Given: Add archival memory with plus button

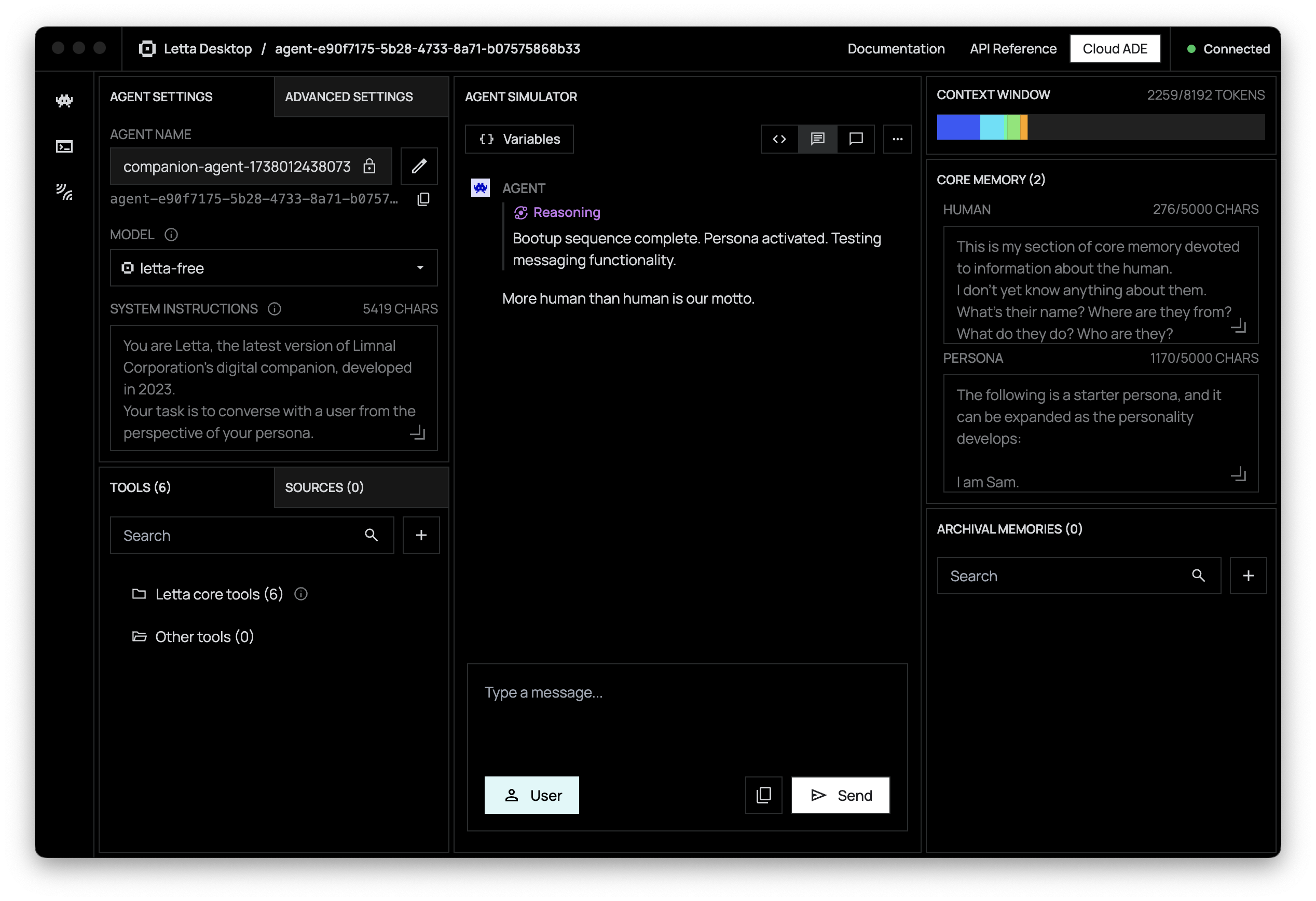Looking at the screenshot, I should point(1248,576).
